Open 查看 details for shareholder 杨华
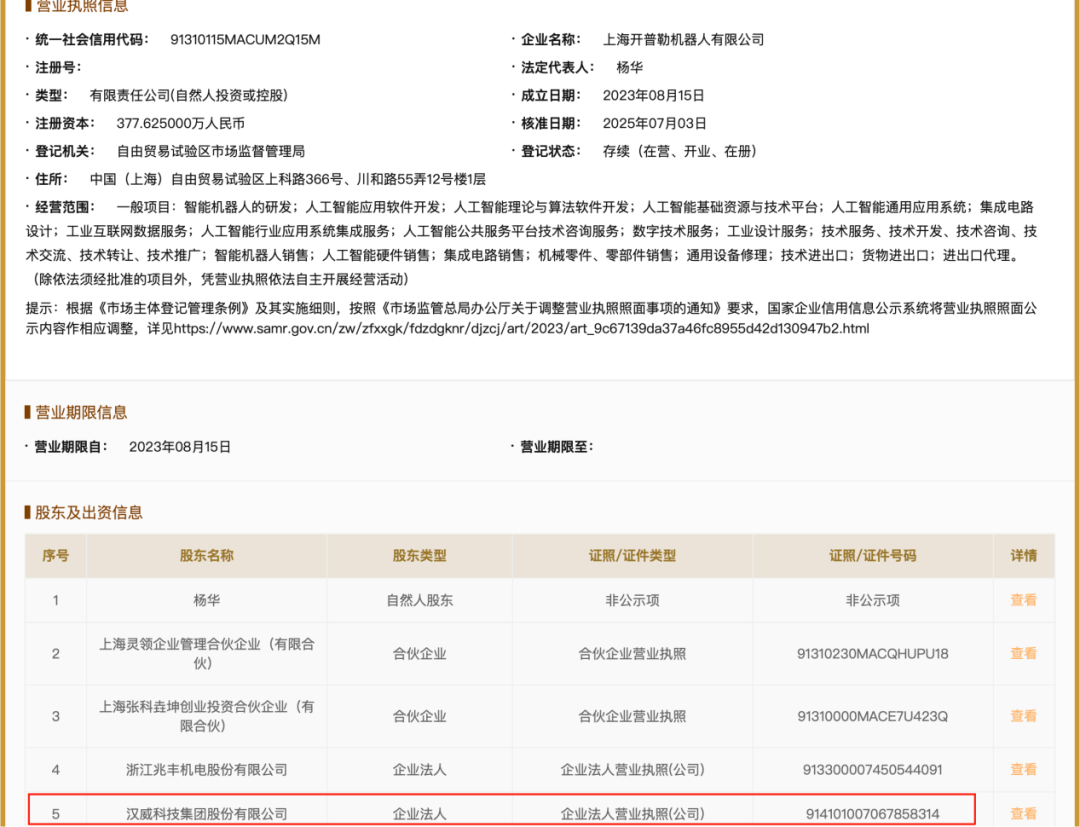Image resolution: width=1080 pixels, height=827 pixels. [1023, 600]
